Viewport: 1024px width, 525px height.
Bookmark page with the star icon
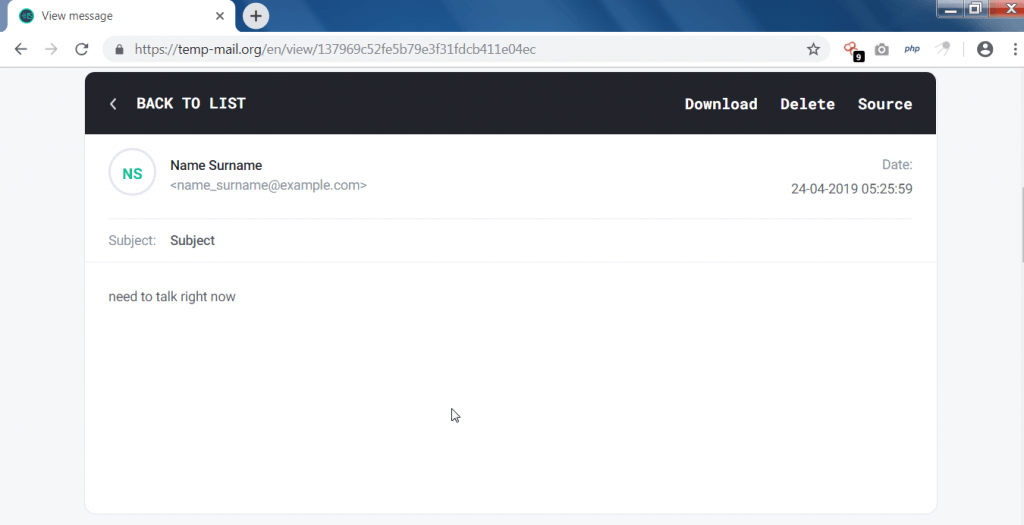coord(813,49)
